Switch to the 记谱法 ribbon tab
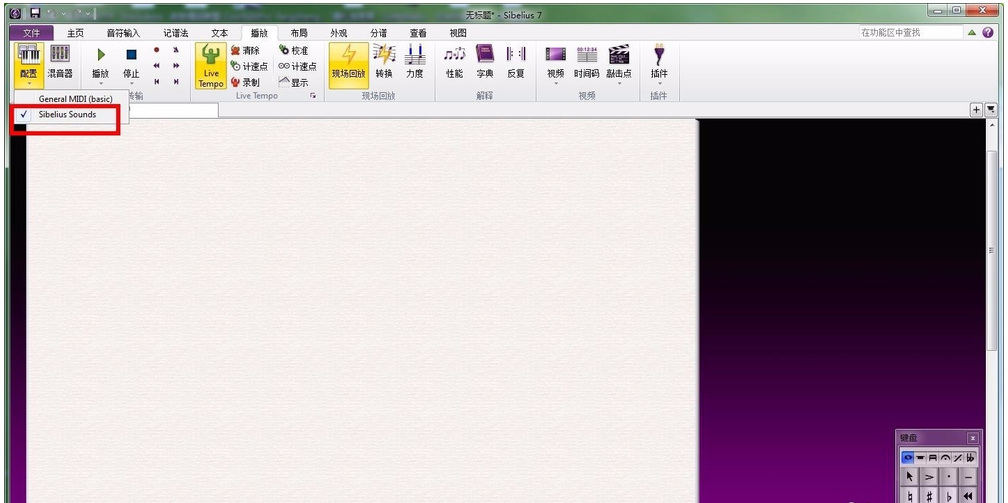 pos(176,33)
